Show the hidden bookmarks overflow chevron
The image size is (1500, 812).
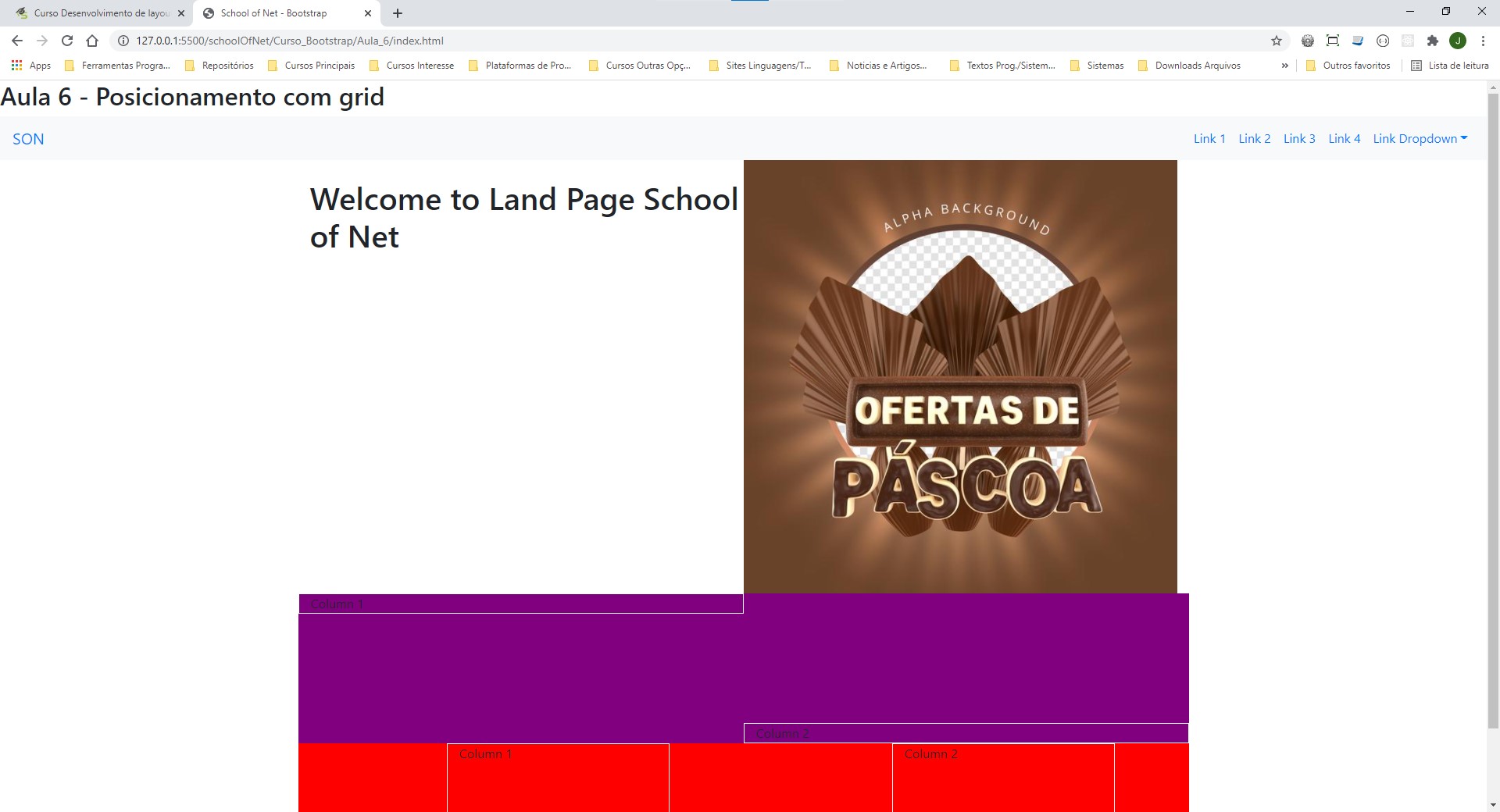pos(1284,66)
